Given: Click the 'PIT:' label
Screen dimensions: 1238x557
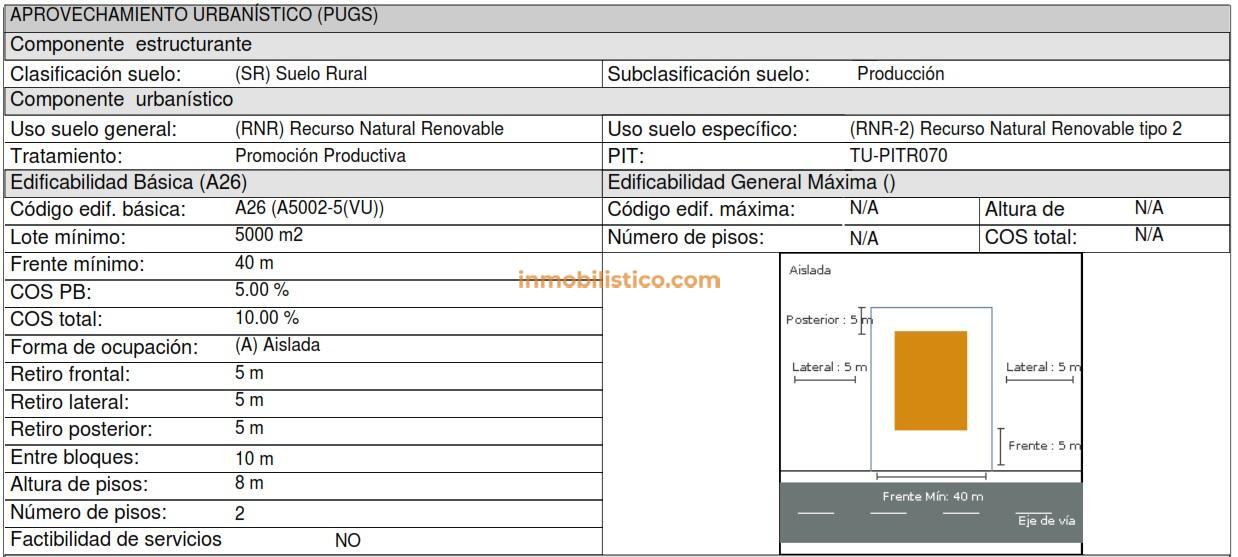Looking at the screenshot, I should pos(626,156).
